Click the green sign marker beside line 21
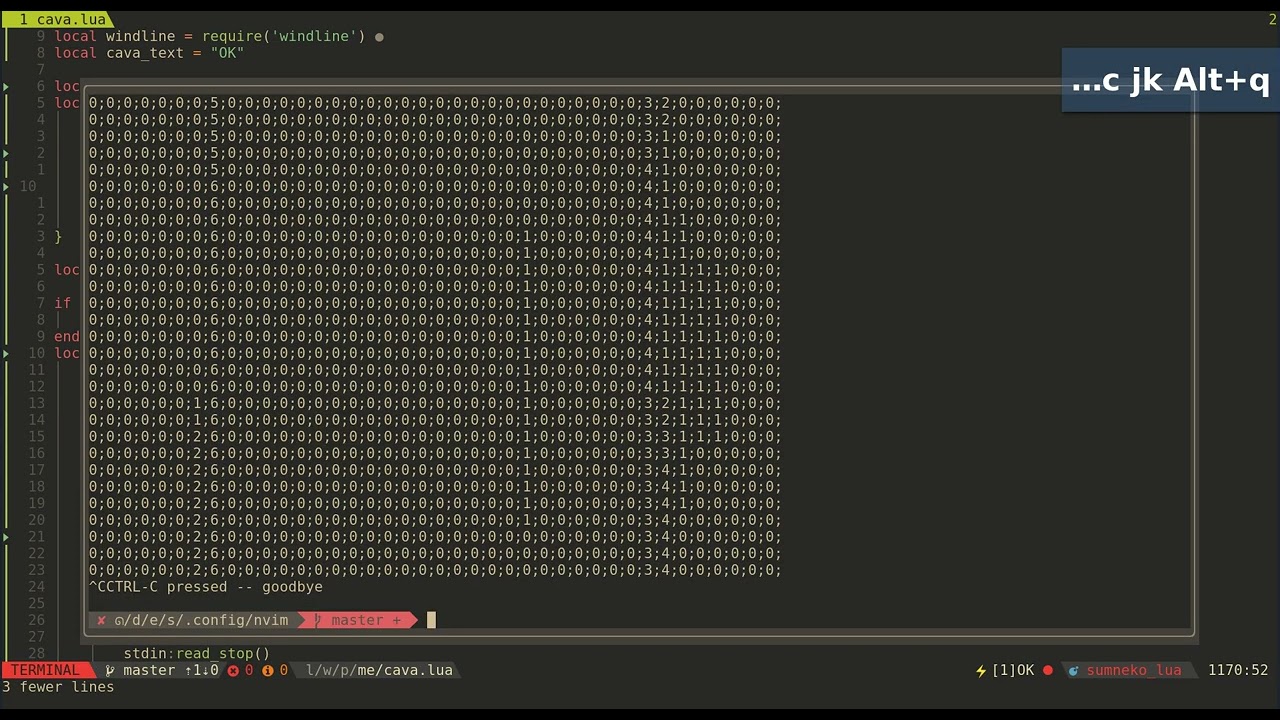Screen dimensions: 1280x720 (6, 537)
